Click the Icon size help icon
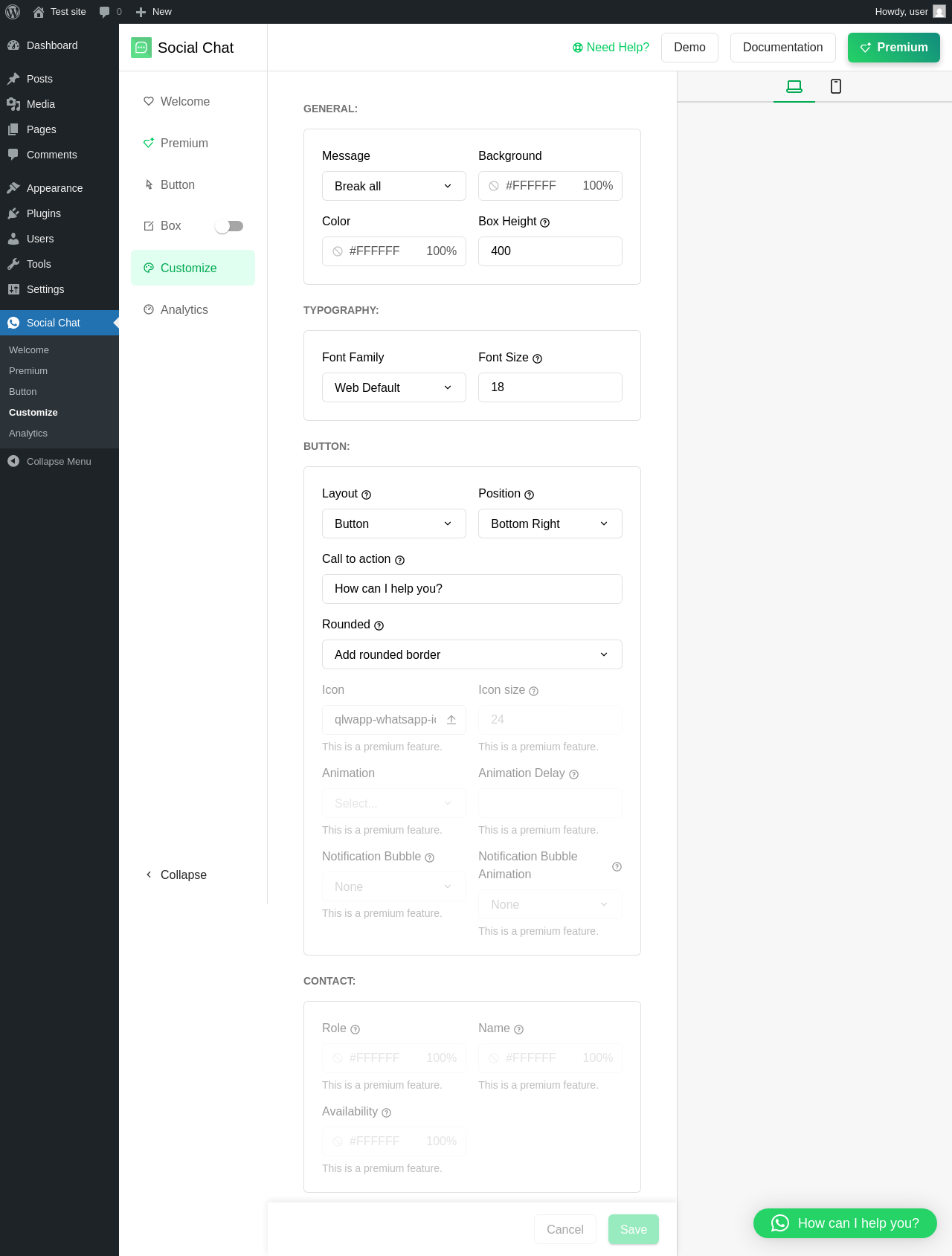The height and width of the screenshot is (1256, 952). coord(533,691)
